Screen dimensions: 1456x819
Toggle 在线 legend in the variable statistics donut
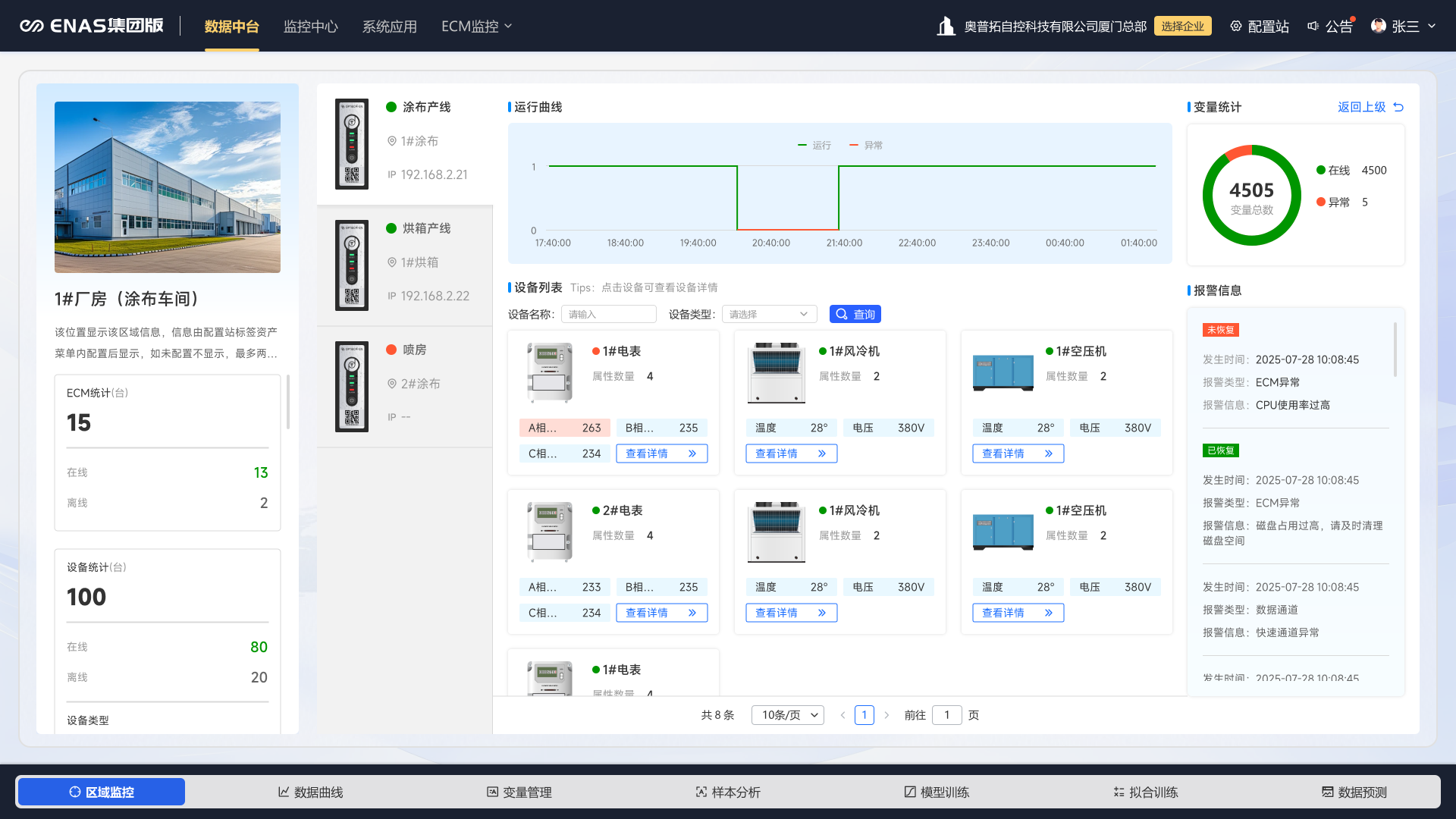point(1333,170)
